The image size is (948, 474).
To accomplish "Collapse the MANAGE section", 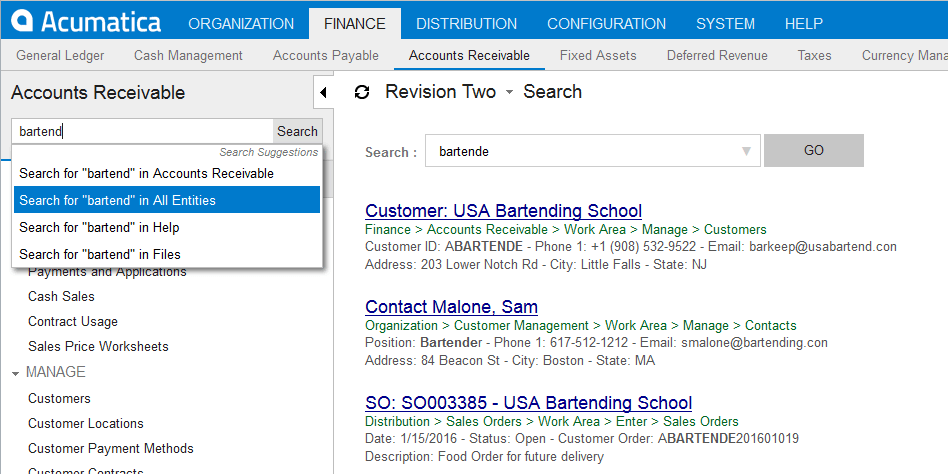I will click(16, 373).
